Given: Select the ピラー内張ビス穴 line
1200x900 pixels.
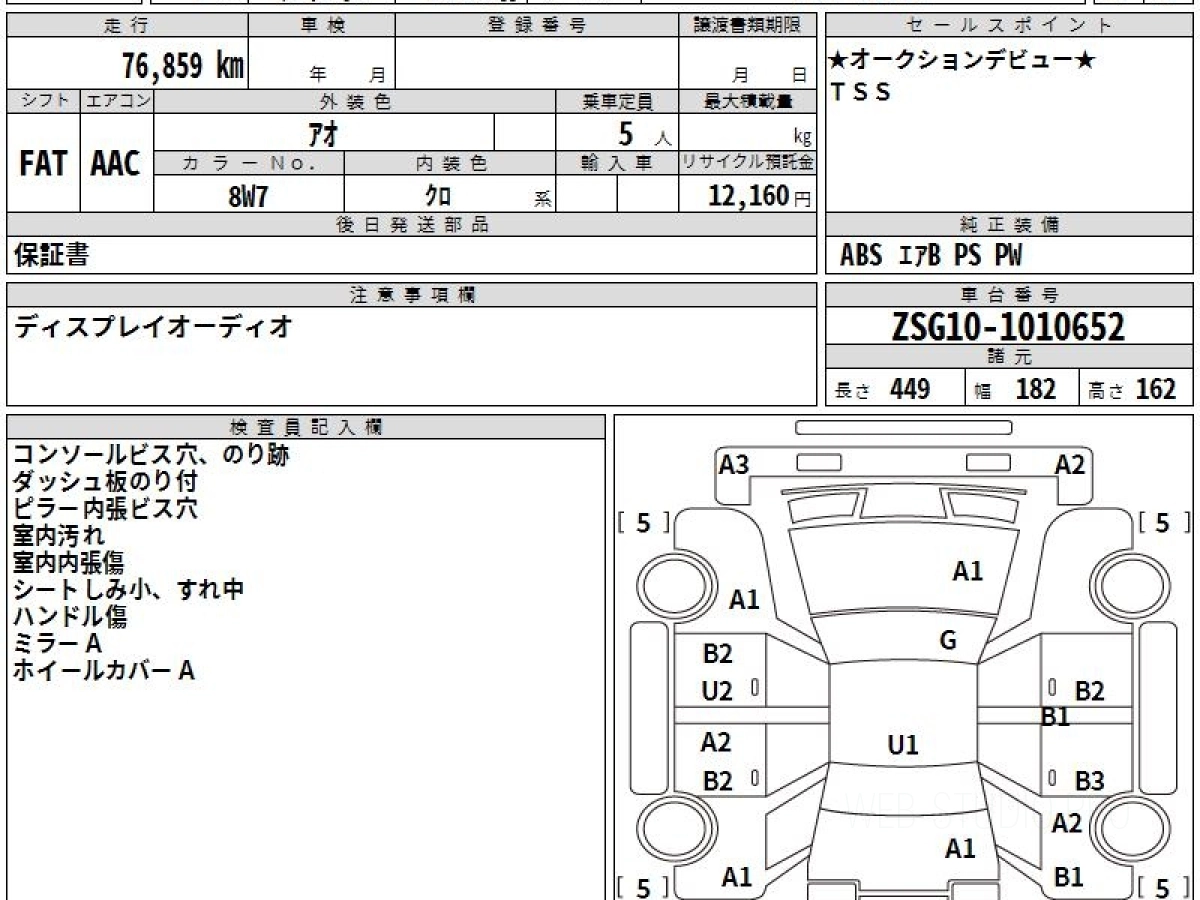Looking at the screenshot, I should [x=105, y=509].
